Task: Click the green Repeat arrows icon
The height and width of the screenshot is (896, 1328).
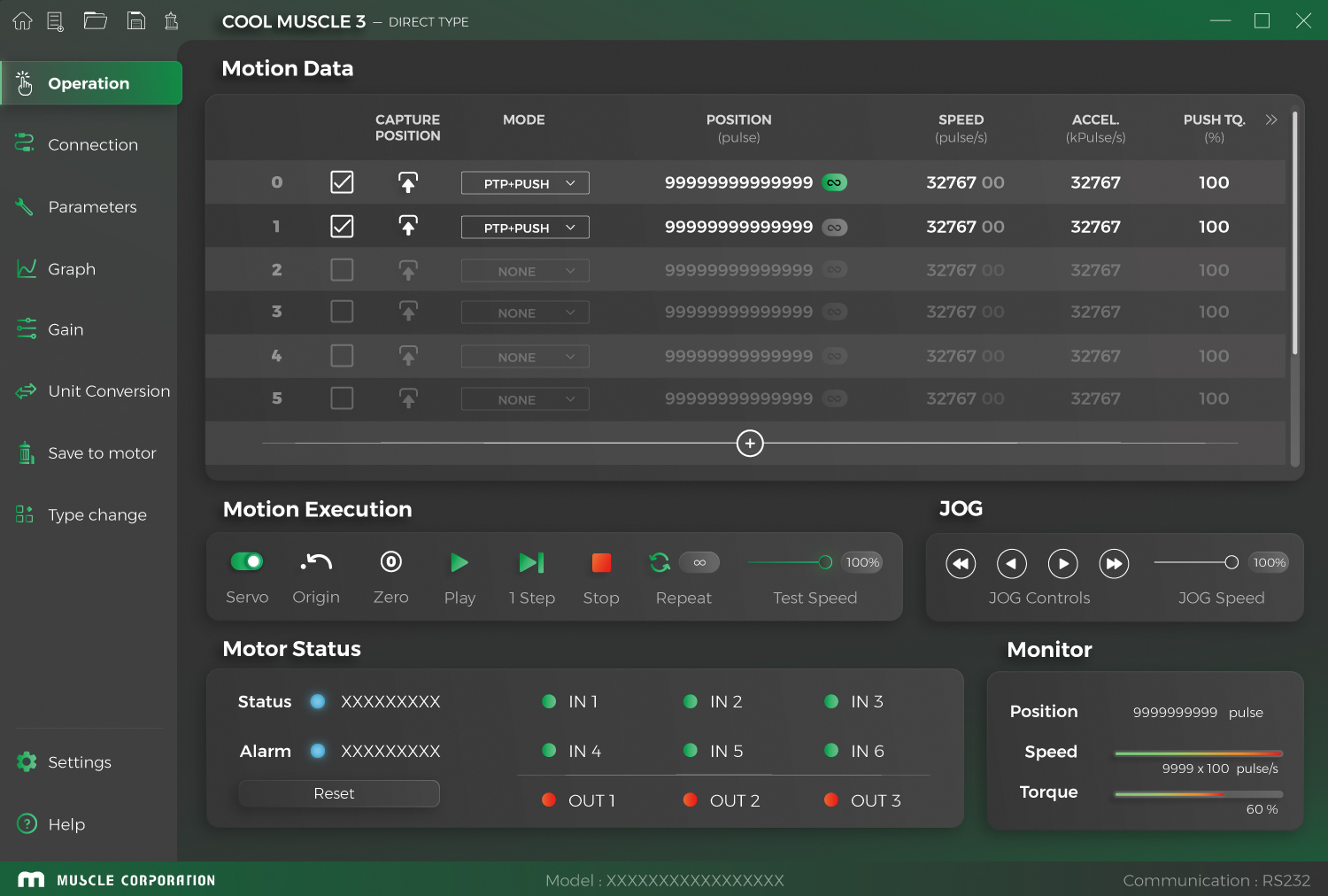Action: (x=660, y=562)
